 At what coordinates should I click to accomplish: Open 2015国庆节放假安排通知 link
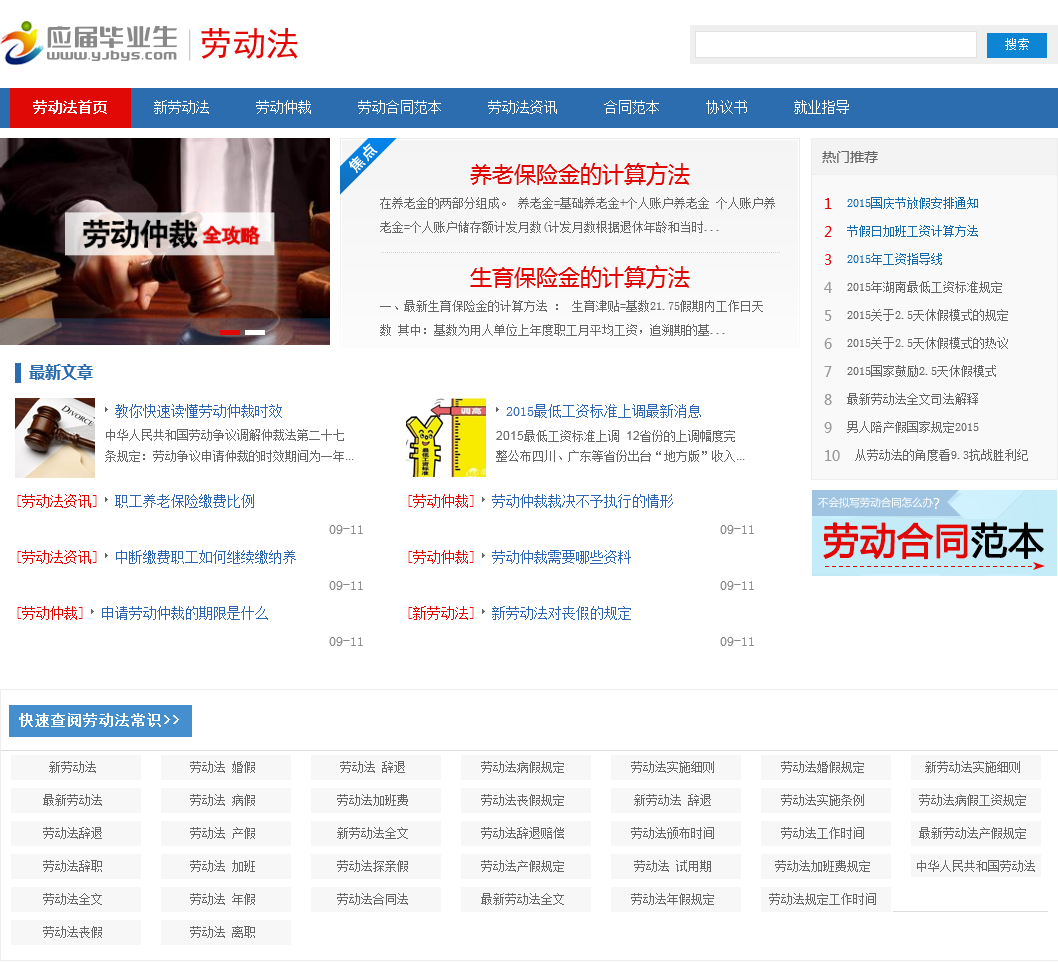(912, 203)
